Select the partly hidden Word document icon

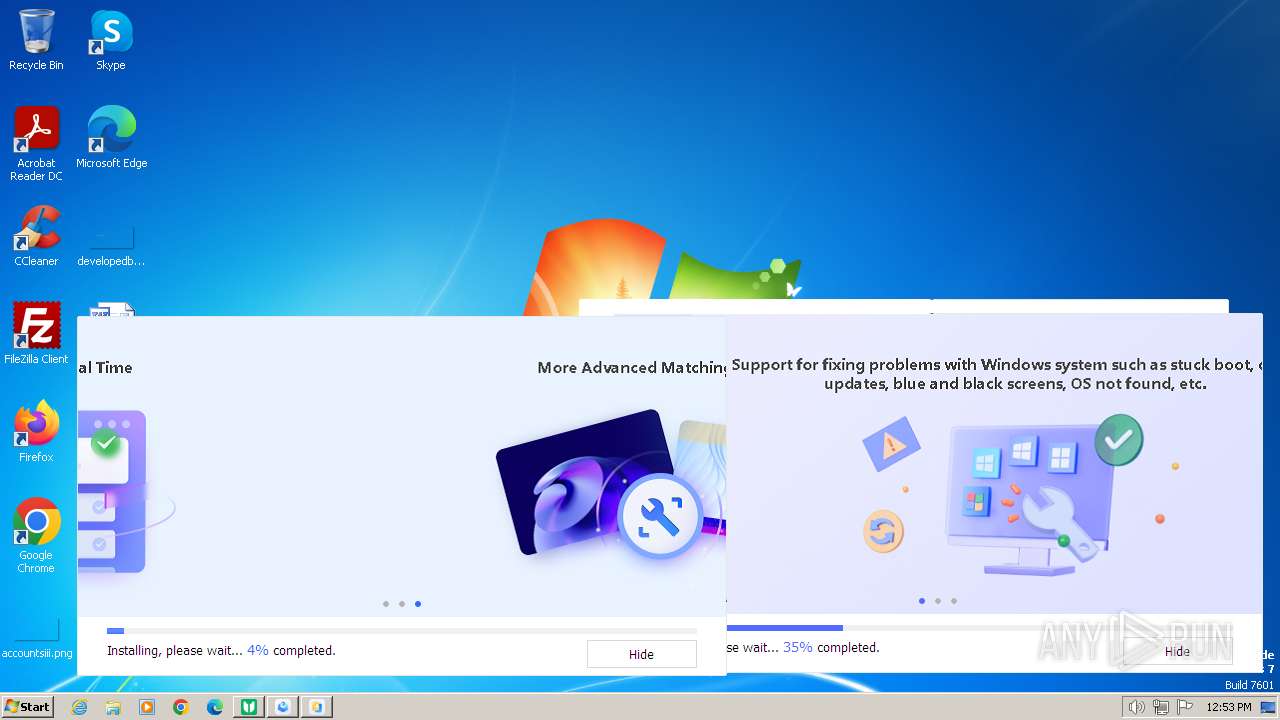tap(111, 310)
